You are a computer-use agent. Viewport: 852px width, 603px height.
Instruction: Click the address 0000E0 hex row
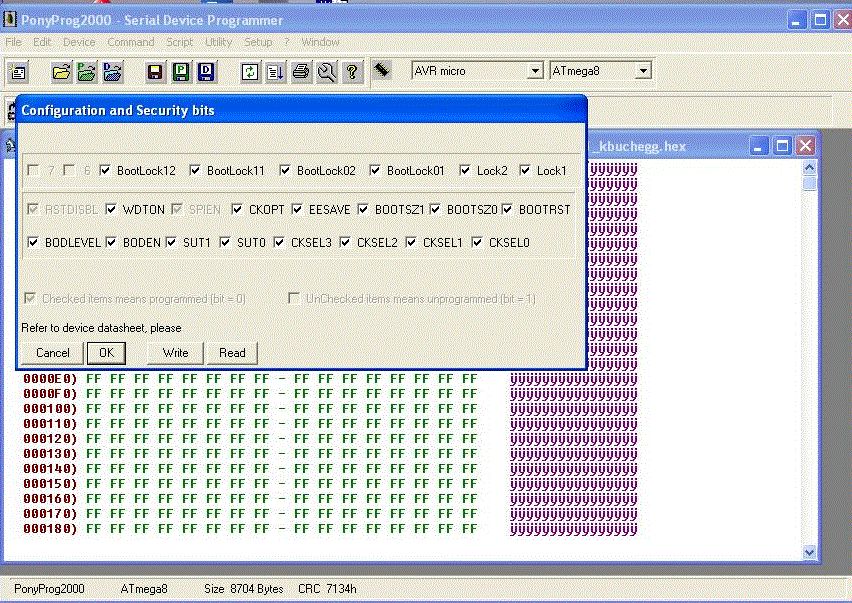(330, 379)
